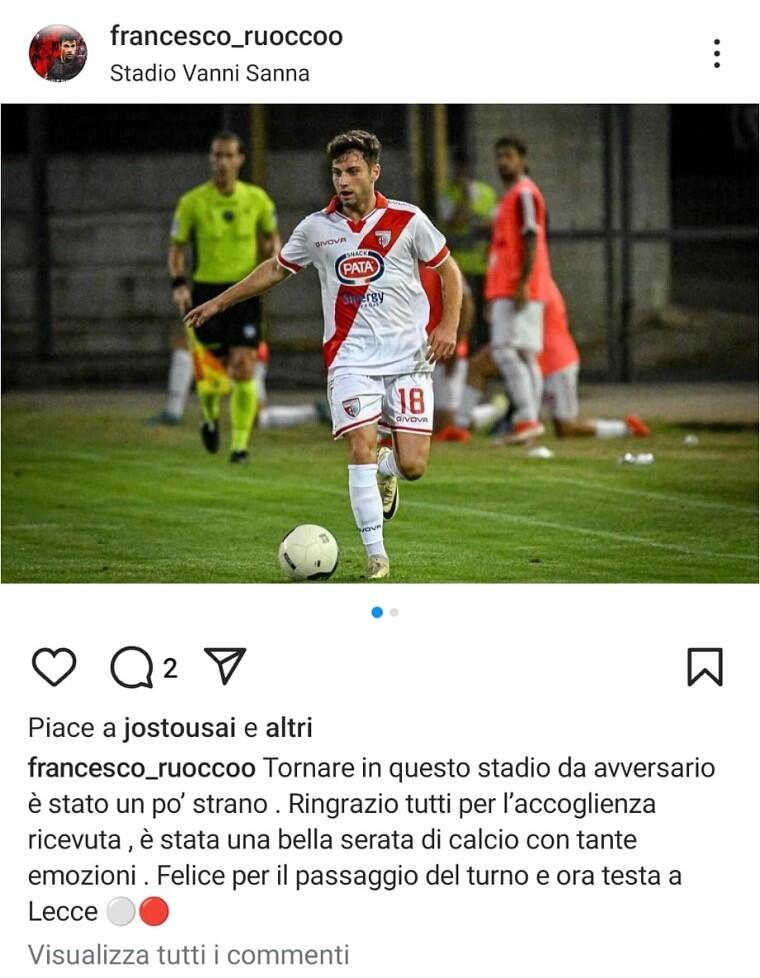Tap the white circle emoji after Lecce
Image resolution: width=760 pixels, height=978 pixels.
click(x=121, y=912)
